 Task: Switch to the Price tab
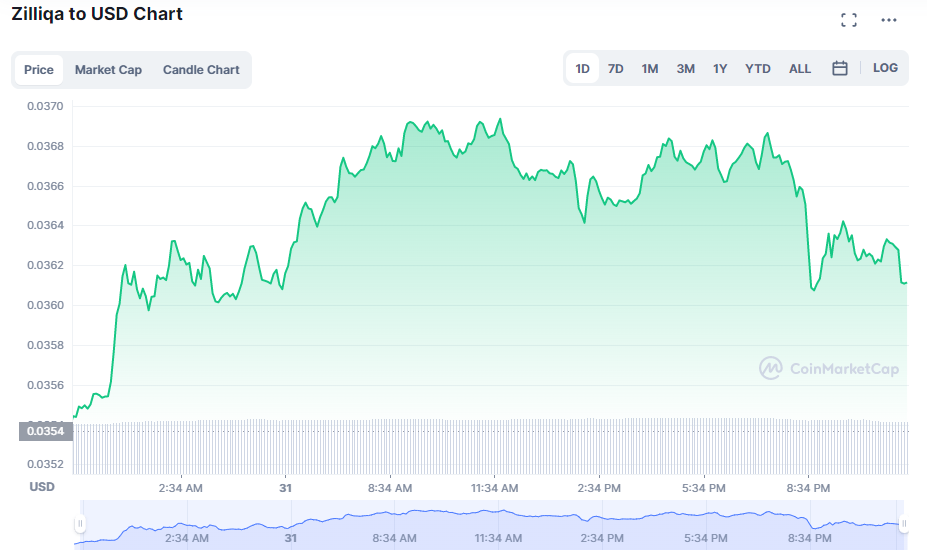tap(38, 70)
